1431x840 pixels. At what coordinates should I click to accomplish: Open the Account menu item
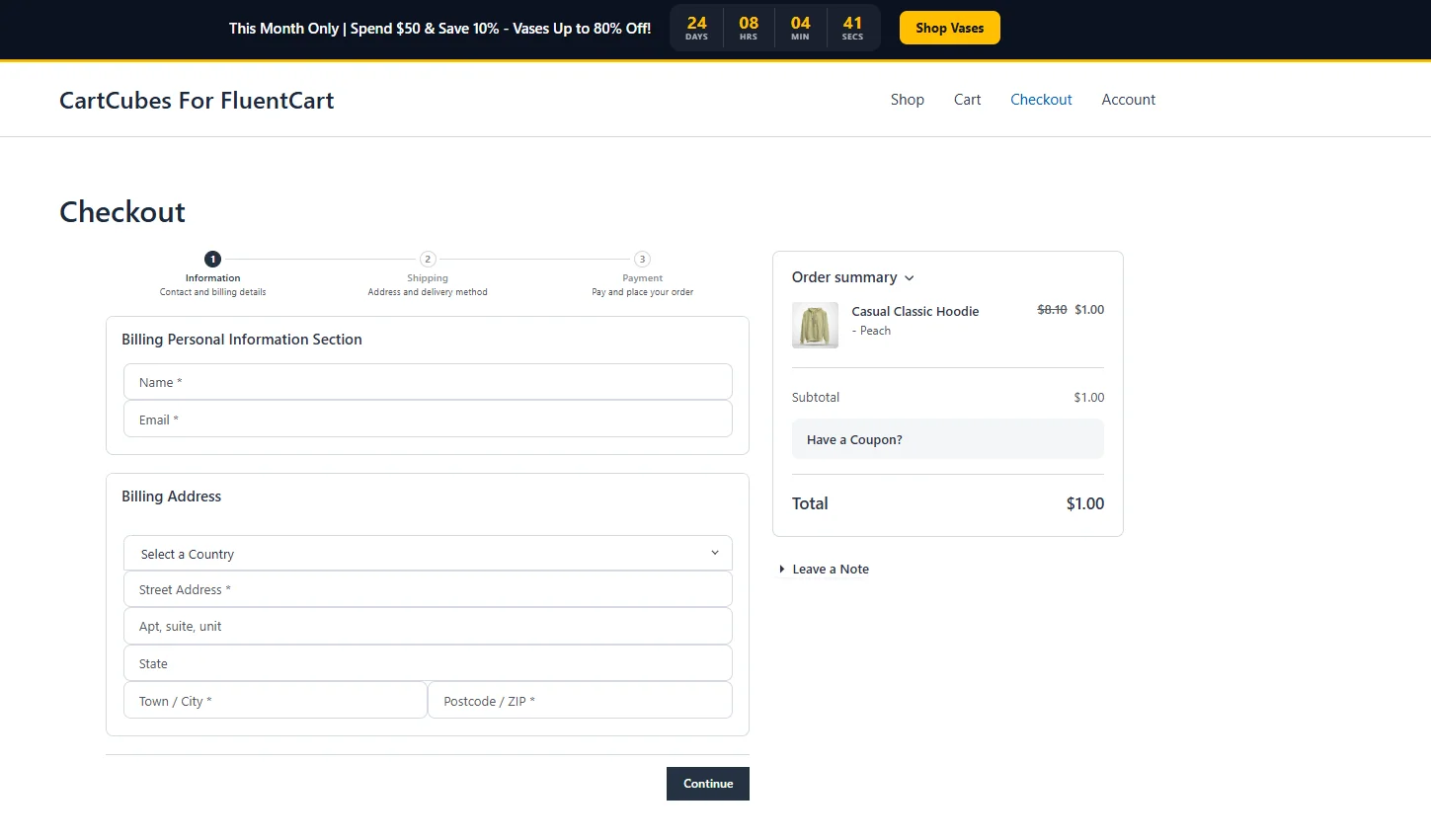(x=1128, y=100)
